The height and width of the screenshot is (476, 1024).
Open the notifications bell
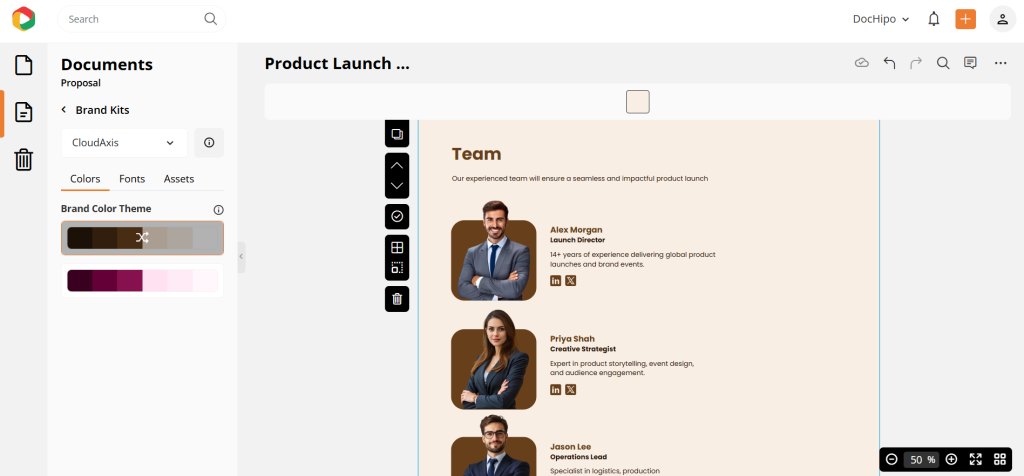tap(934, 19)
